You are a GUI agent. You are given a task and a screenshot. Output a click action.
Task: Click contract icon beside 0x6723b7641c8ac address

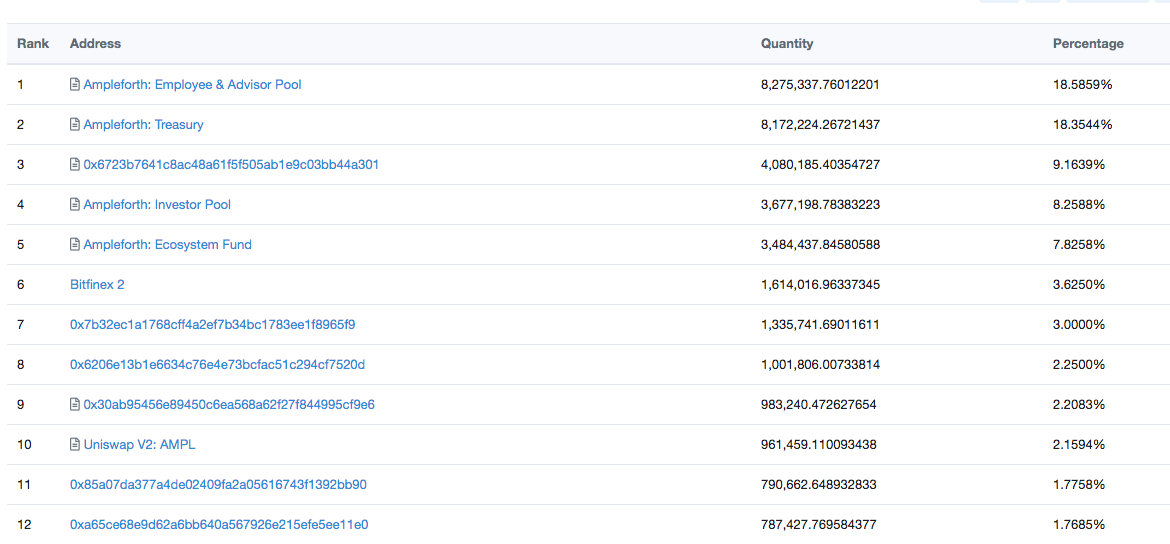[x=75, y=164]
